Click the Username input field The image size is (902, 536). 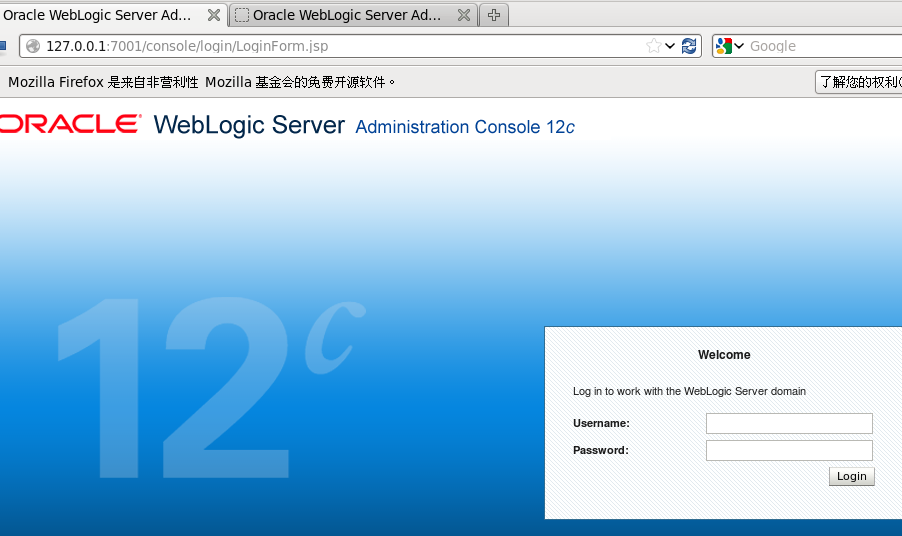(789, 423)
